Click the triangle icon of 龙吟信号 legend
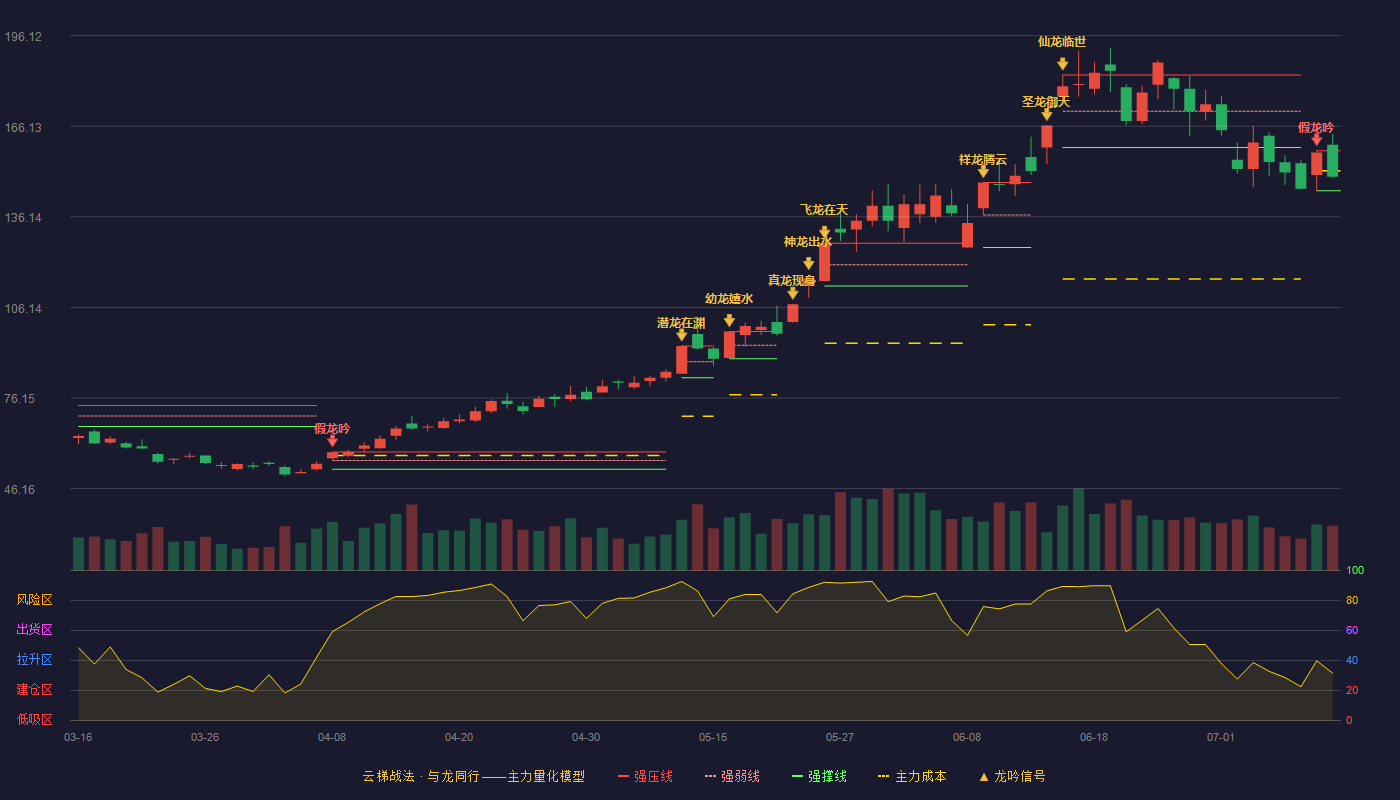This screenshot has width=1400, height=800. tap(983, 776)
